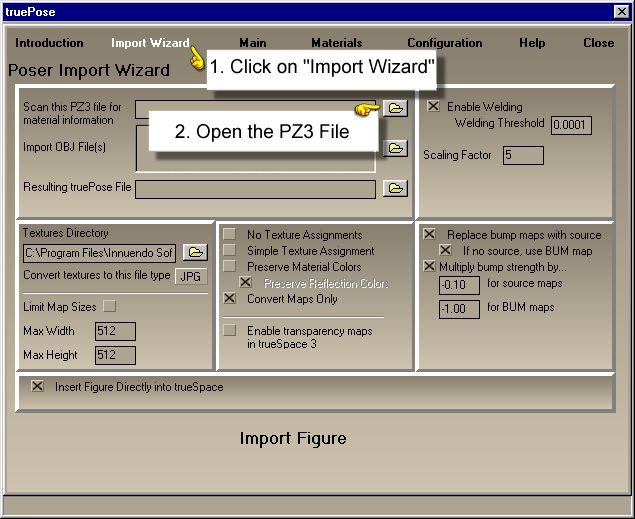Uncheck Insert Figure Directly into trueSpace
This screenshot has height=519, width=635.
point(38,387)
